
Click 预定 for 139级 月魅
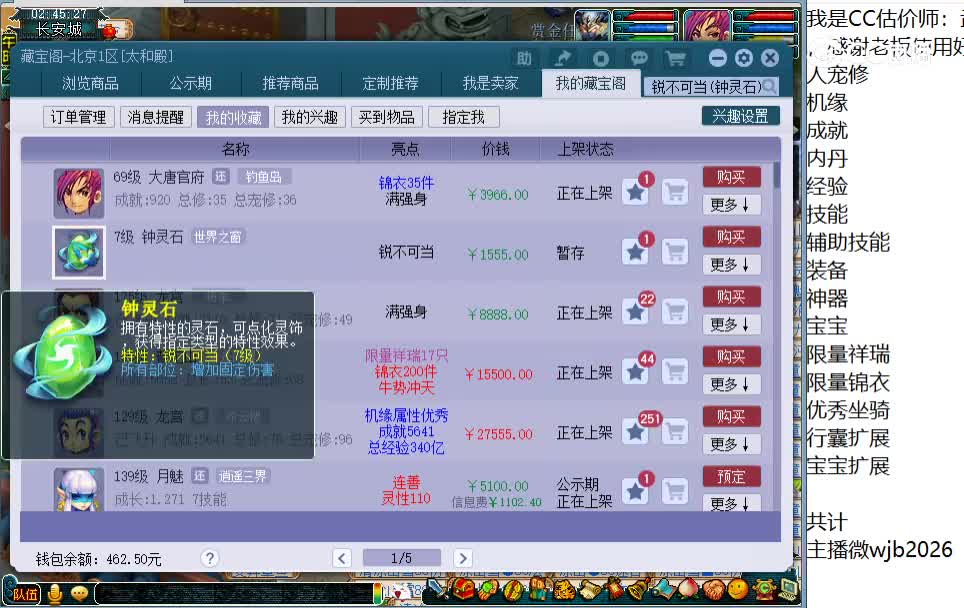pos(732,476)
